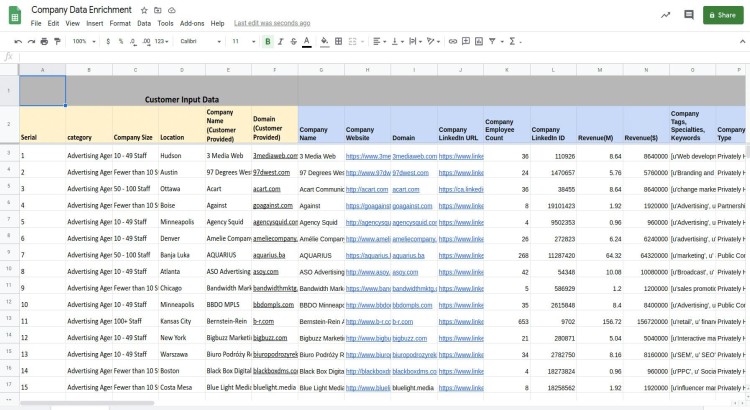Redo the last action
Screen dimensions: 750x410
pyautogui.click(x=31, y=42)
